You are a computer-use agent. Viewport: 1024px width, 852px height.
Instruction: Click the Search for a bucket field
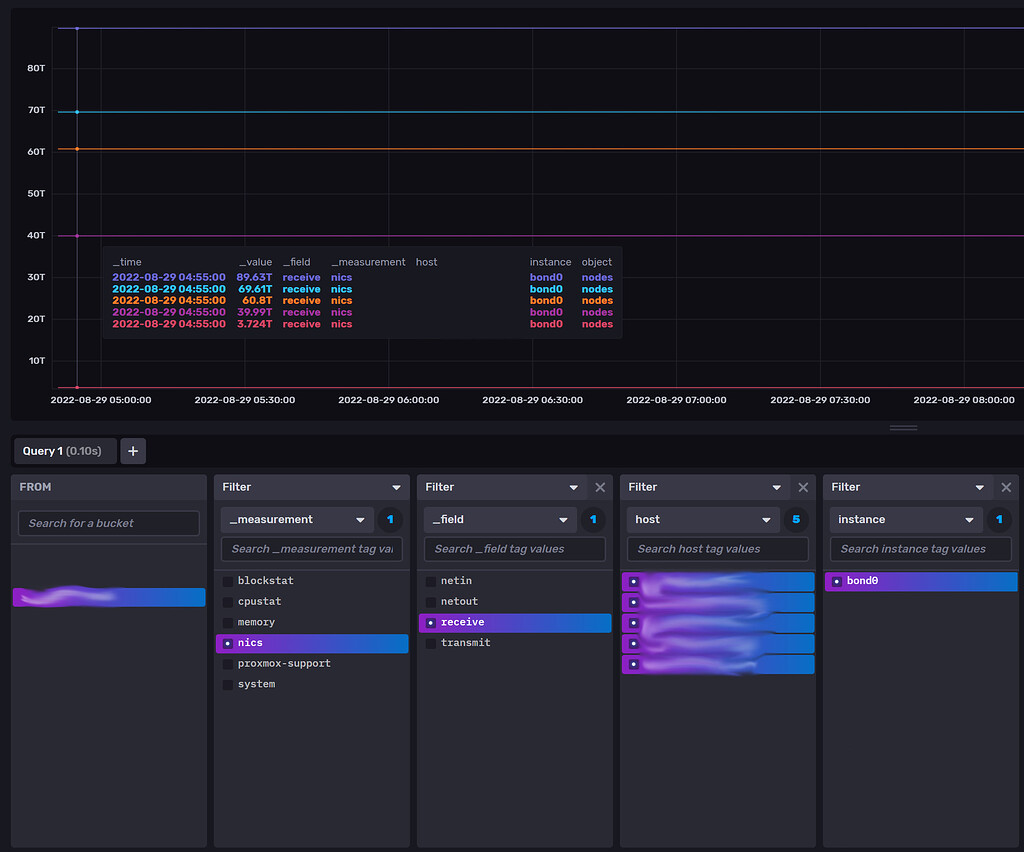[108, 523]
